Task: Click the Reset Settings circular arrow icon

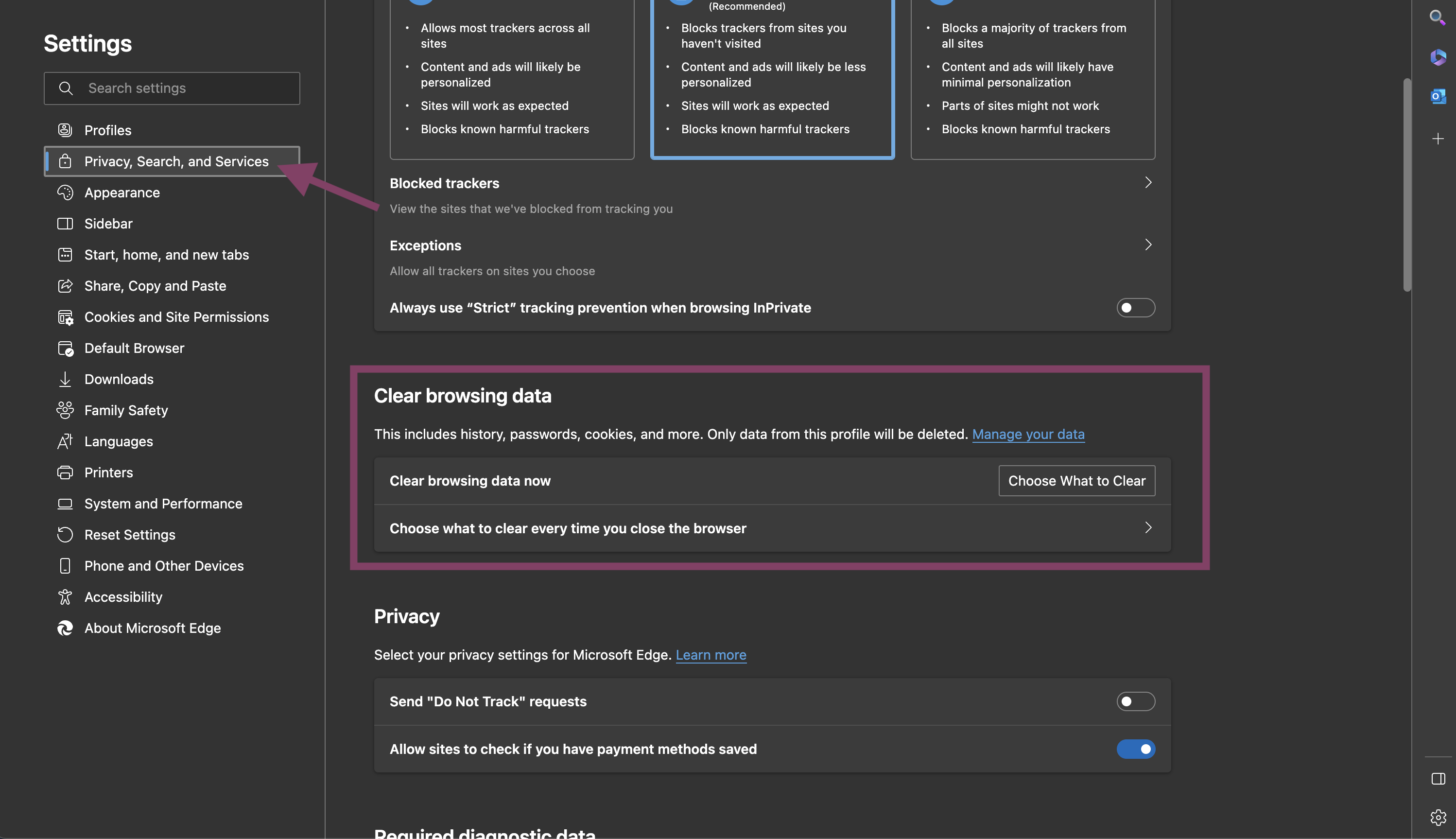Action: click(65, 535)
